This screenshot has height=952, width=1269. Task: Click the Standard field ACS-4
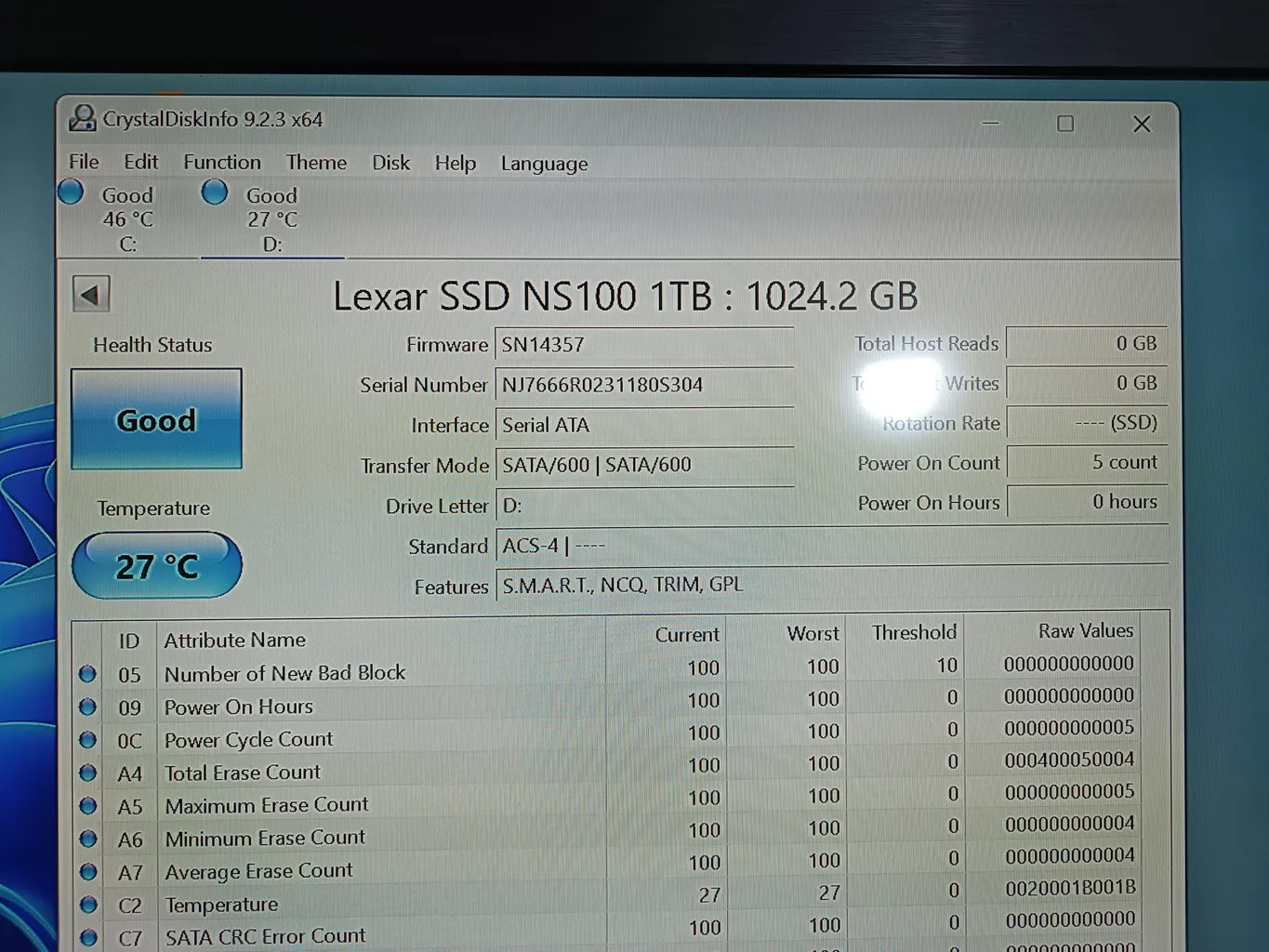[x=831, y=546]
